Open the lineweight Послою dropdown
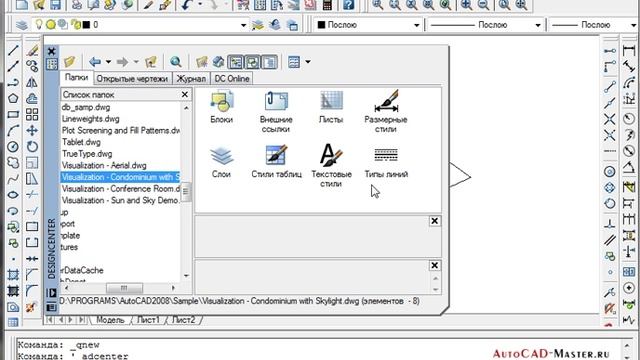640x360 pixels. click(x=634, y=25)
